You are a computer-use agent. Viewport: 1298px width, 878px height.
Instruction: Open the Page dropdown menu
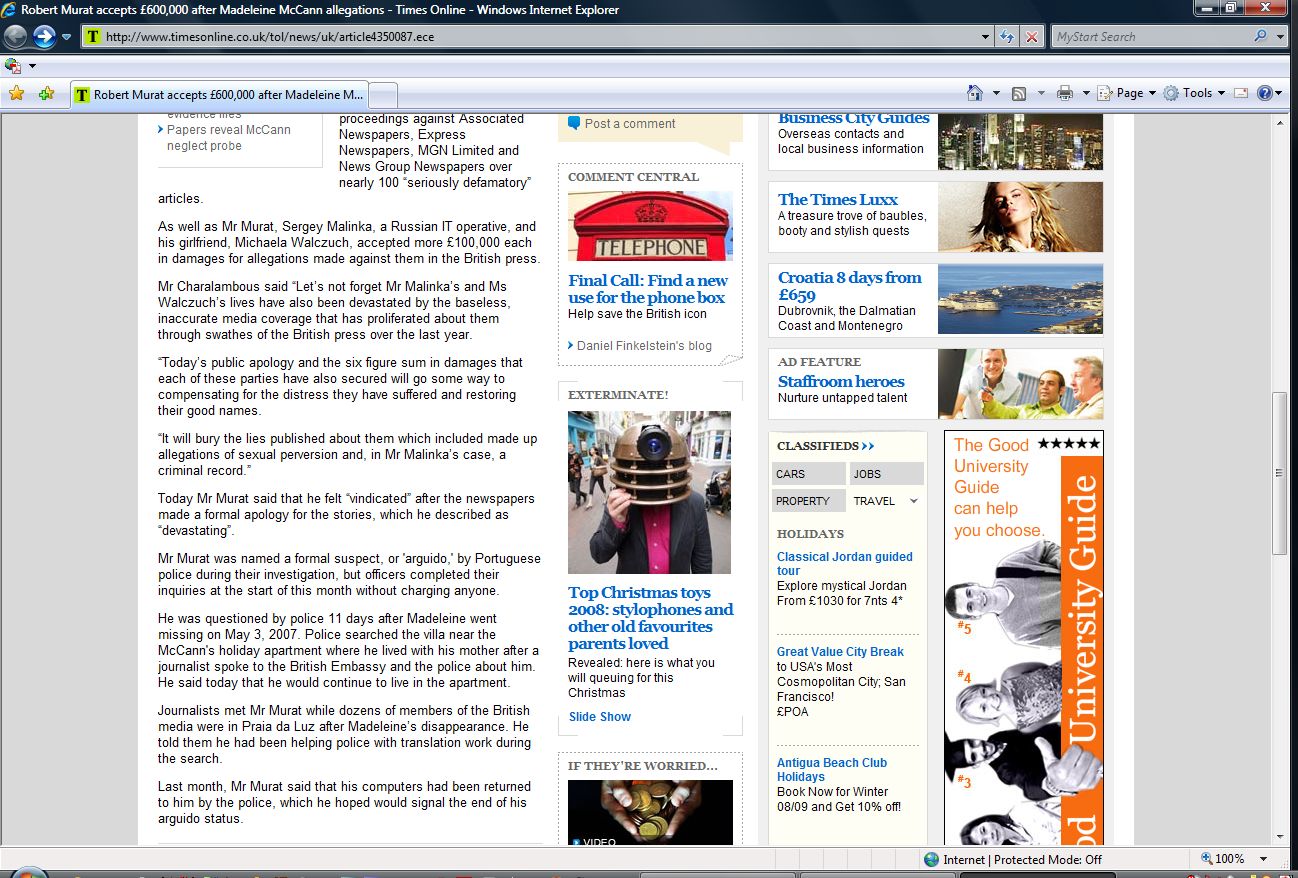[x=1128, y=93]
